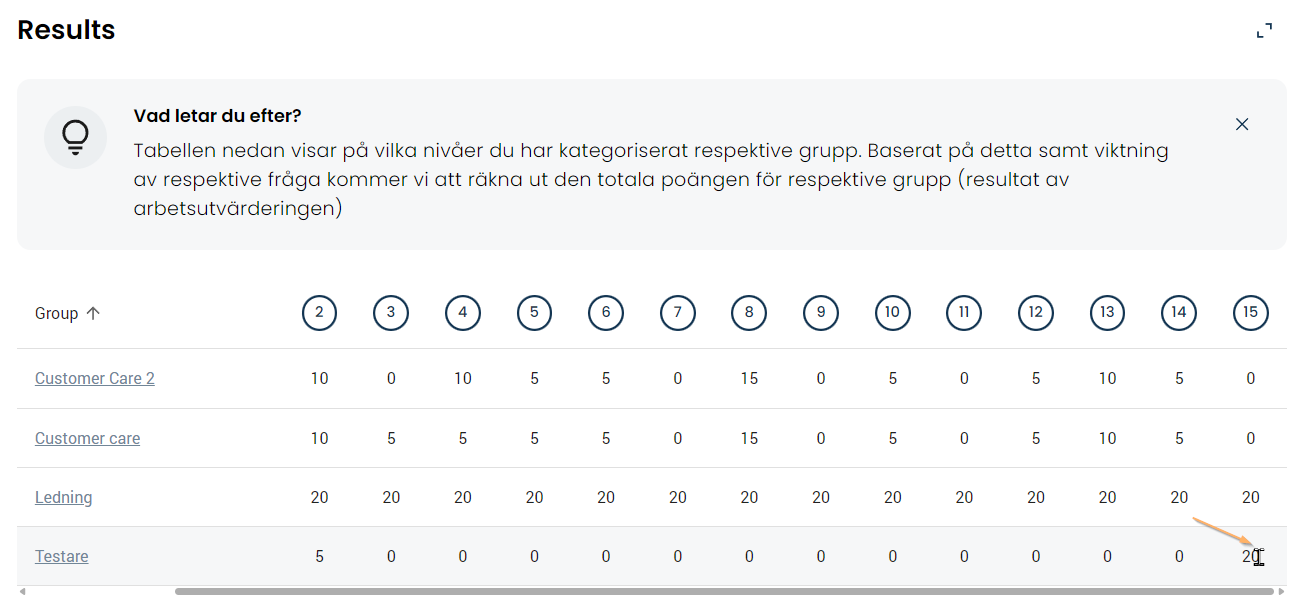Click the circled number 15 column header

click(x=1250, y=313)
